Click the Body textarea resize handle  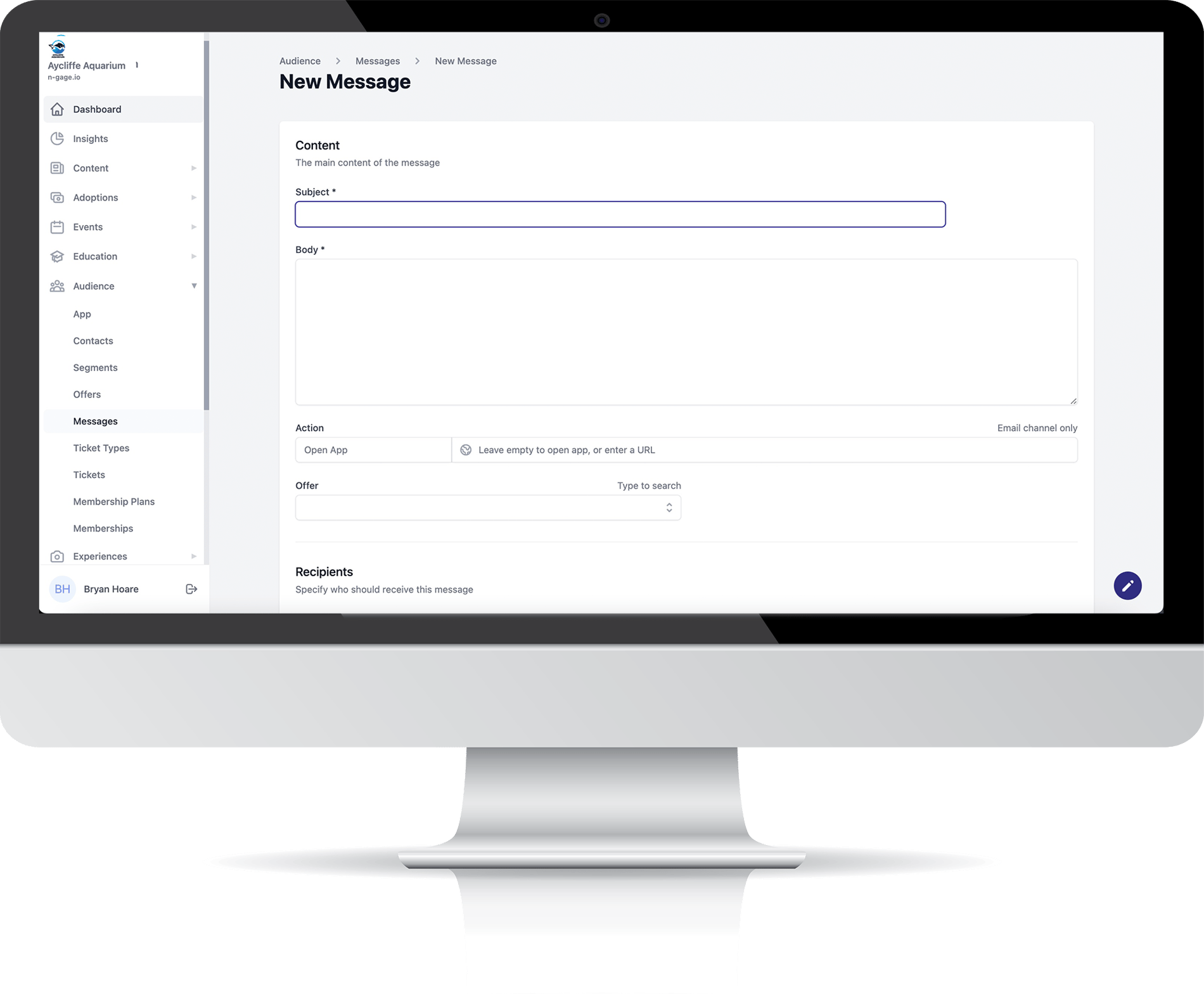click(1073, 401)
